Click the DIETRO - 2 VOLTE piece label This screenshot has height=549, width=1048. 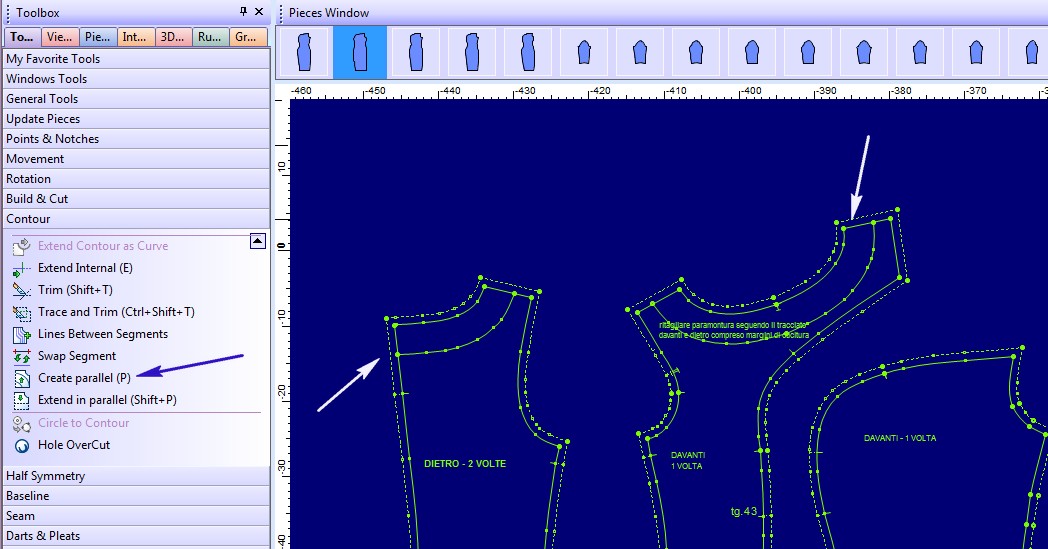pyautogui.click(x=465, y=463)
